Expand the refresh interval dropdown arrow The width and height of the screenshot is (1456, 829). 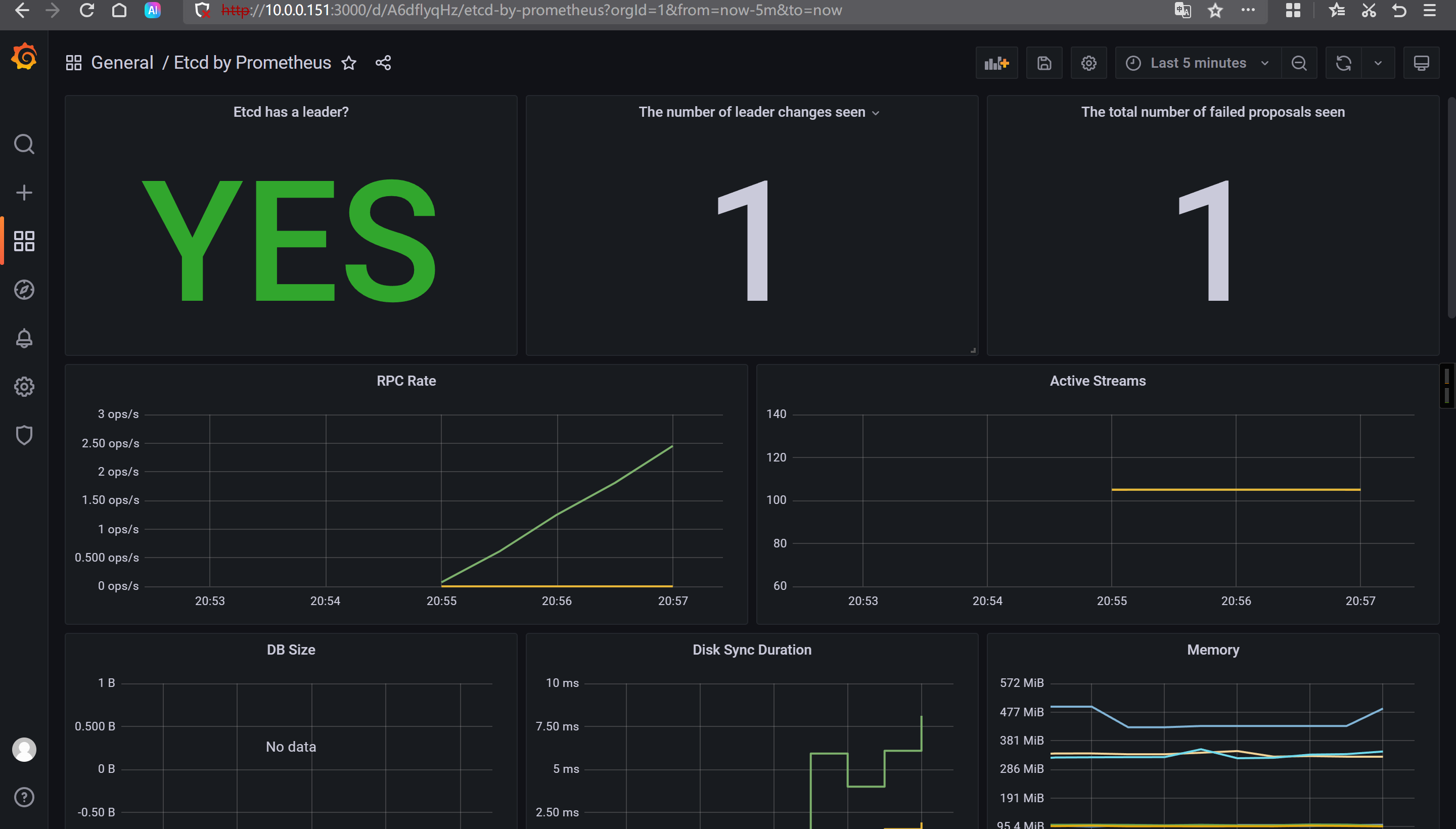pyautogui.click(x=1378, y=63)
